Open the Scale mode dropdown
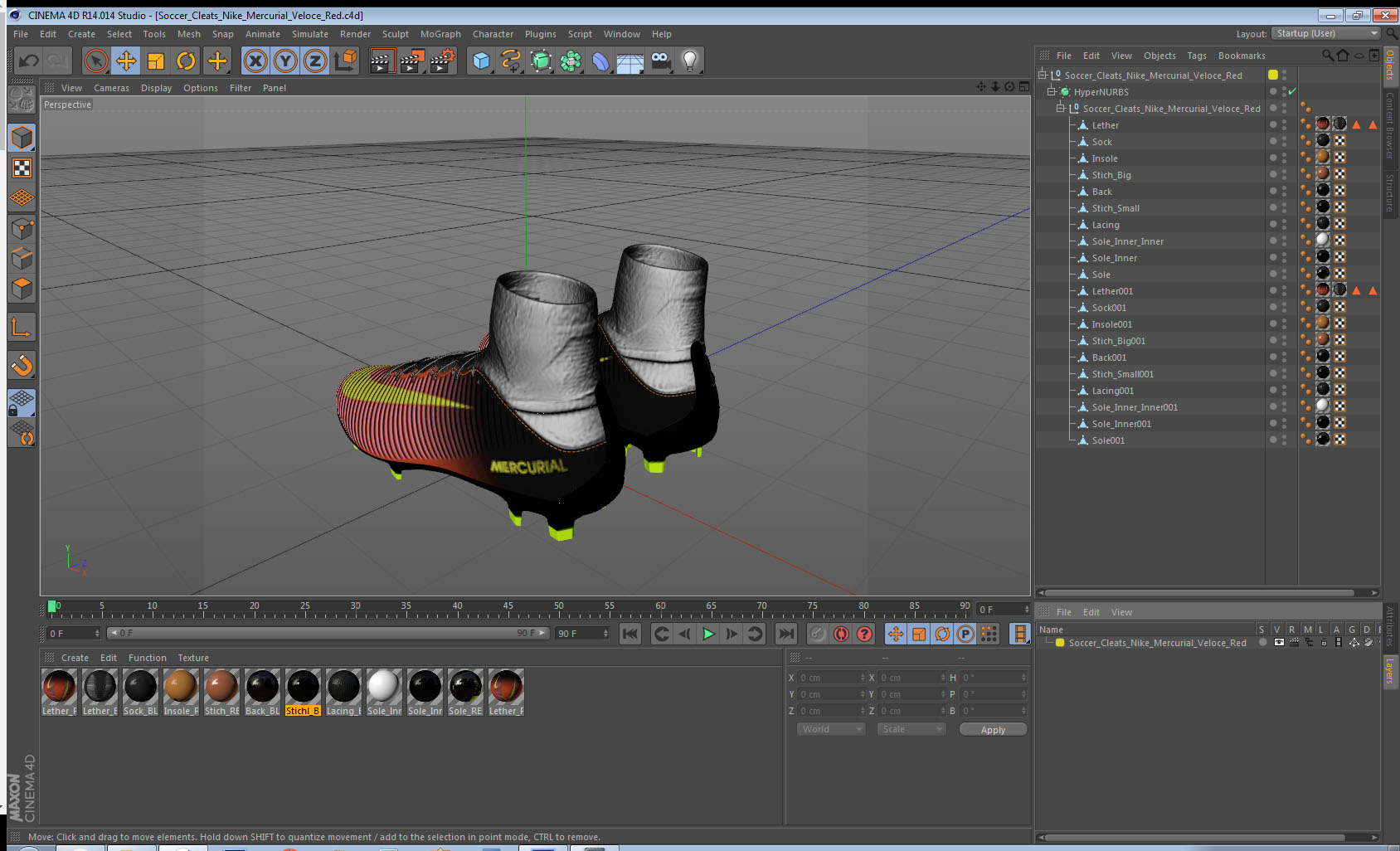This screenshot has height=851, width=1400. [x=911, y=729]
